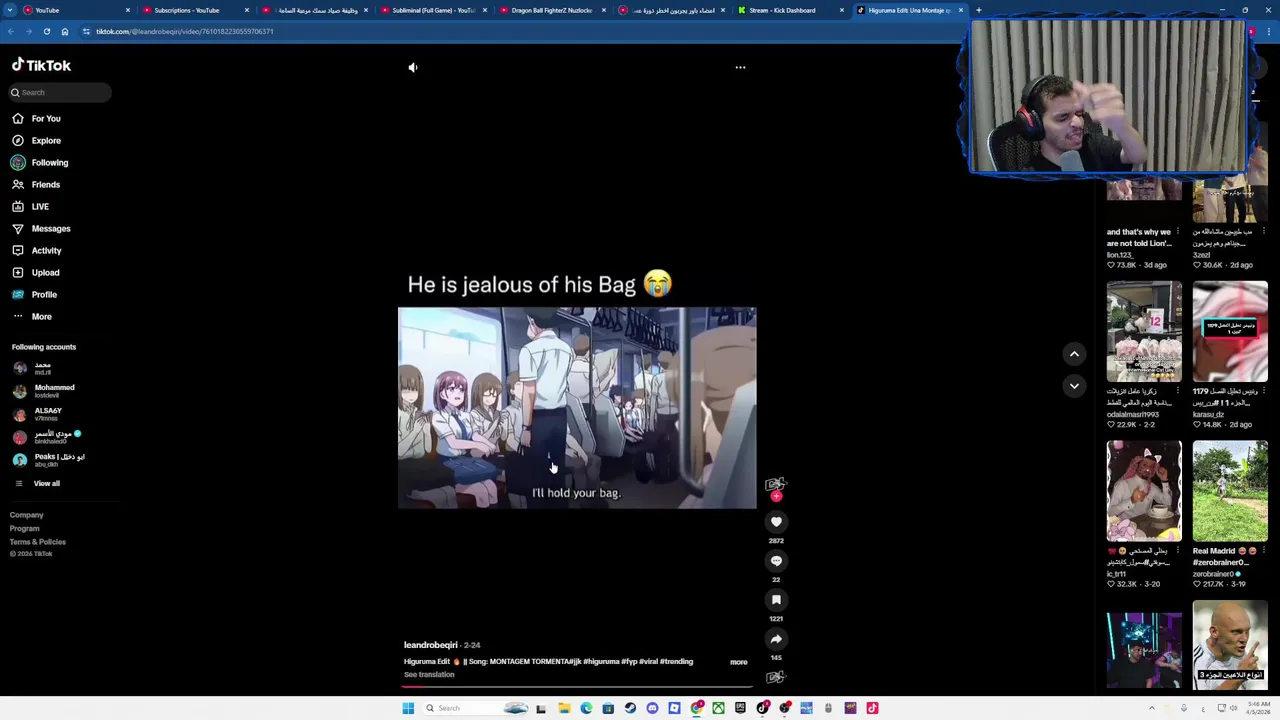This screenshot has width=1280, height=720.
Task: Open comments via the speech bubble icon
Action: point(776,561)
